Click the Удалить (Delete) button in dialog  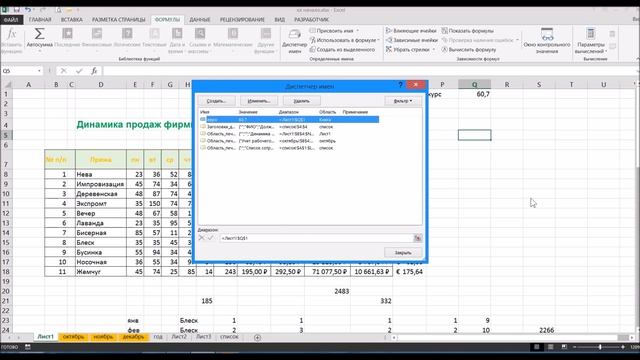point(302,101)
